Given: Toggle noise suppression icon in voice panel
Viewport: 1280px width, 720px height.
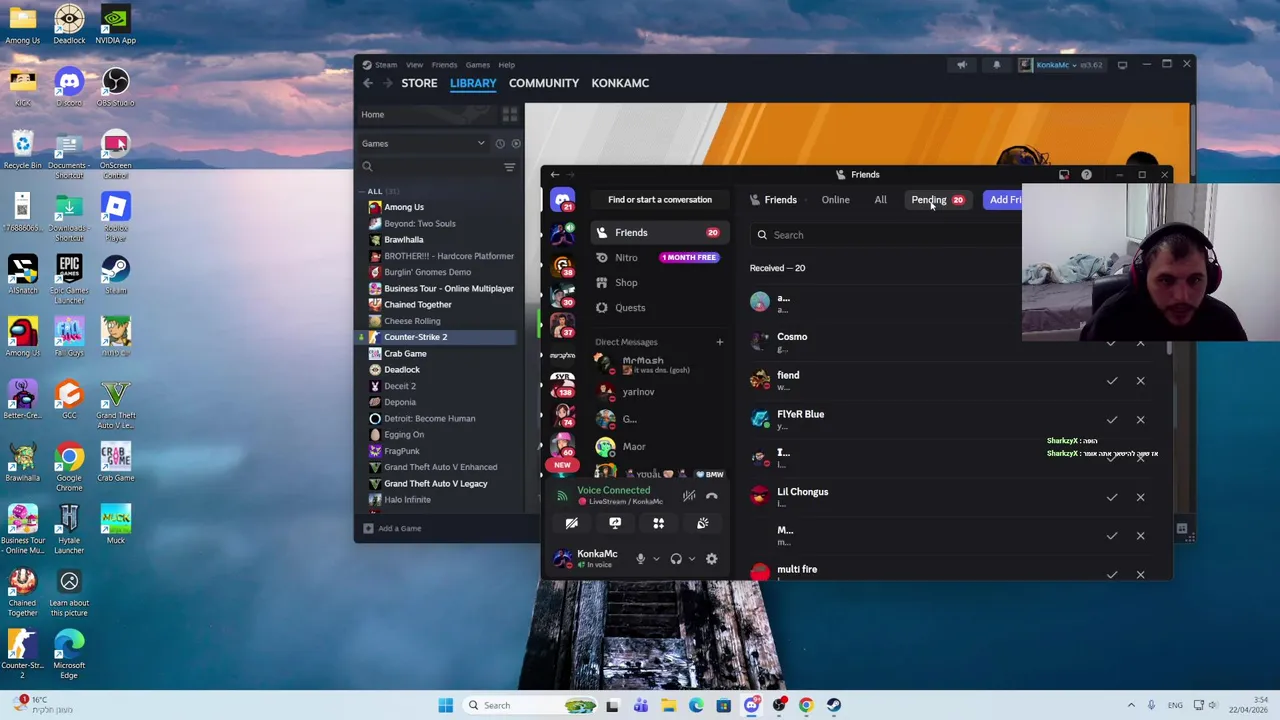Looking at the screenshot, I should point(689,496).
